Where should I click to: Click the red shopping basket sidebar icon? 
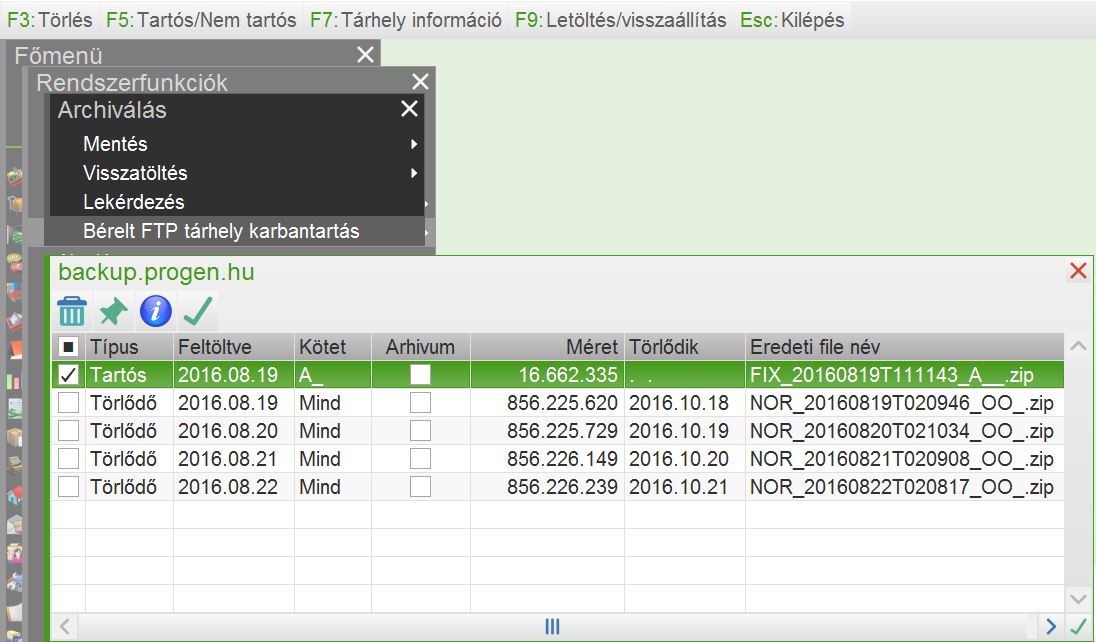point(14,176)
